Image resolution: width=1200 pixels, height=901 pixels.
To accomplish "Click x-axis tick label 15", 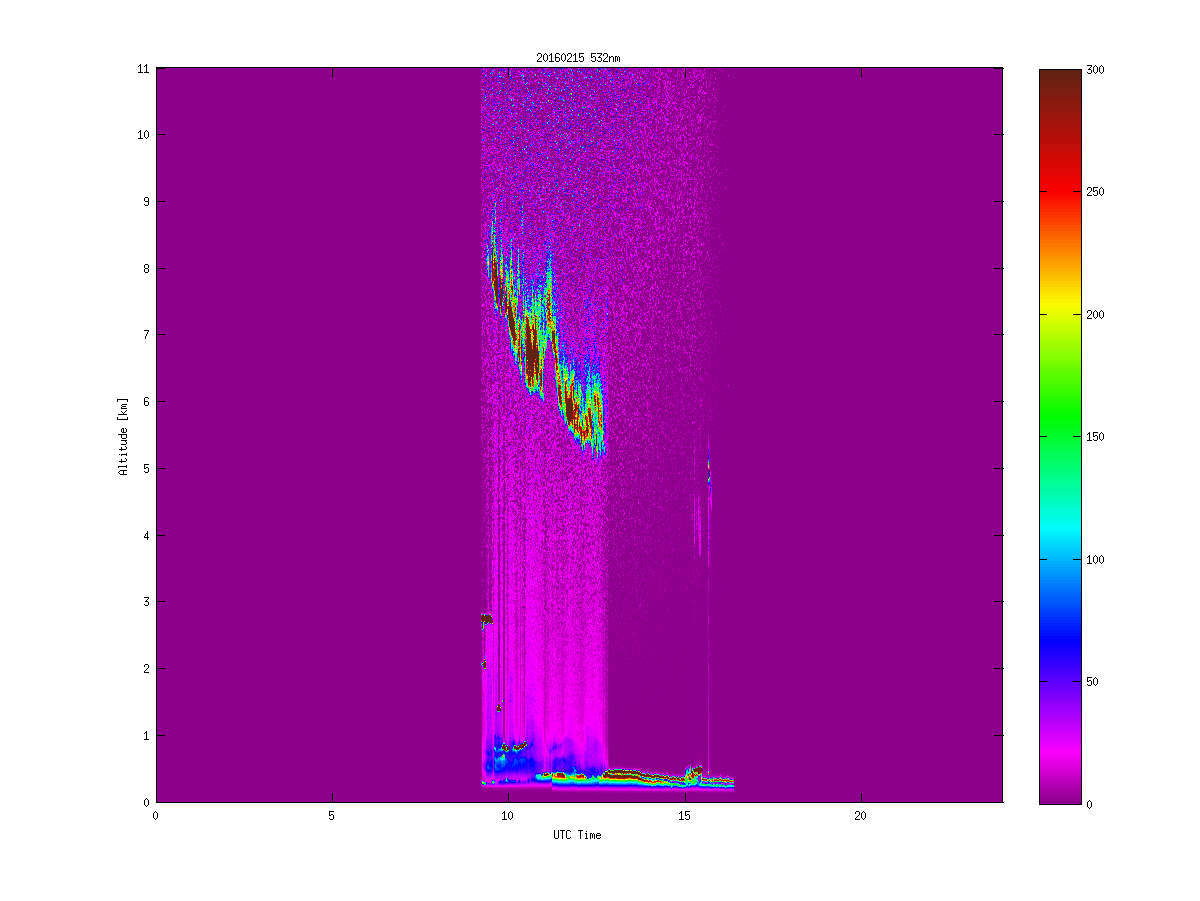I will (x=684, y=816).
